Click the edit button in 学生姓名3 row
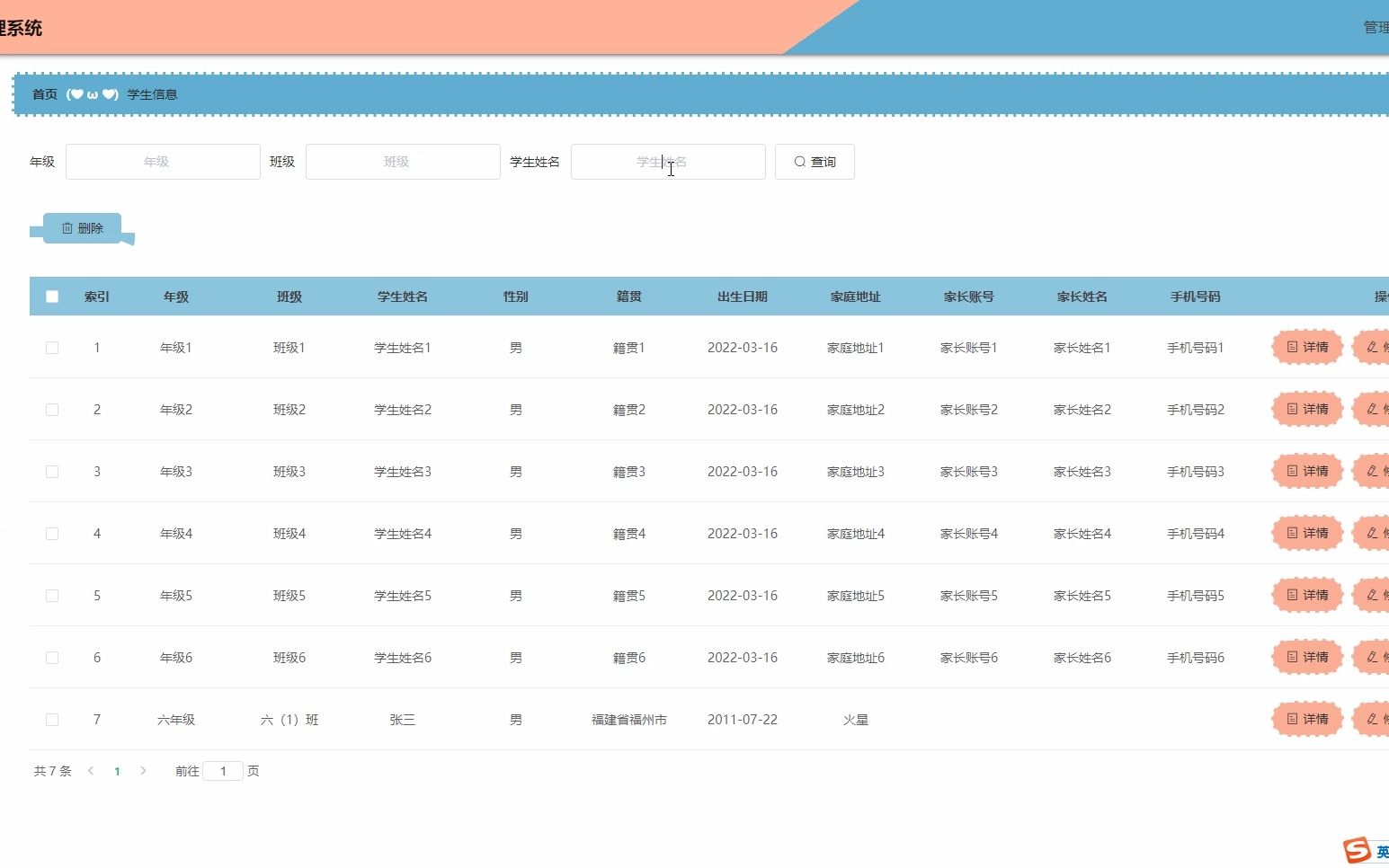Screen dimensions: 1389x868 tap(1372, 471)
